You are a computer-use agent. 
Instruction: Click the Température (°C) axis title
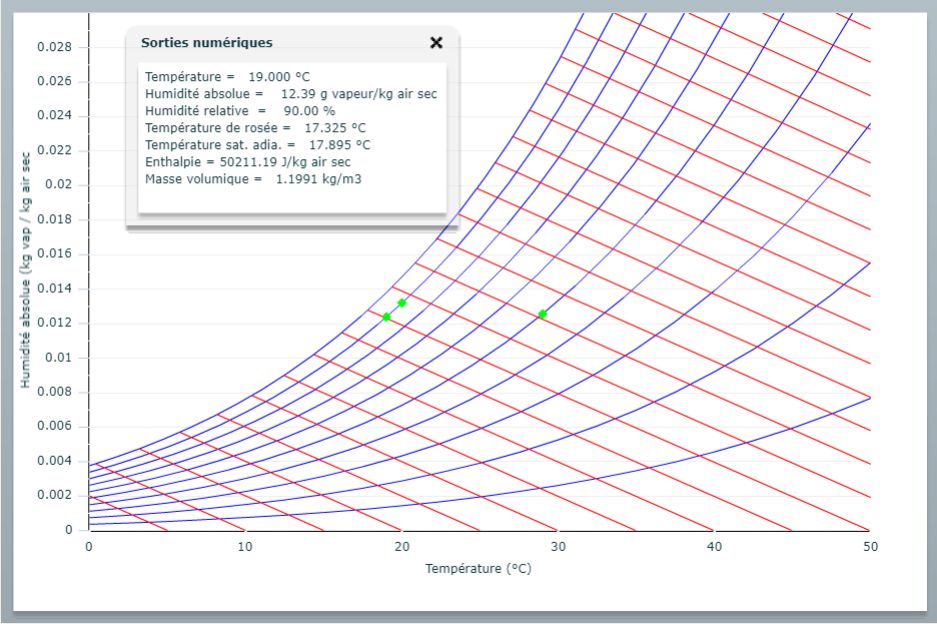tap(478, 569)
